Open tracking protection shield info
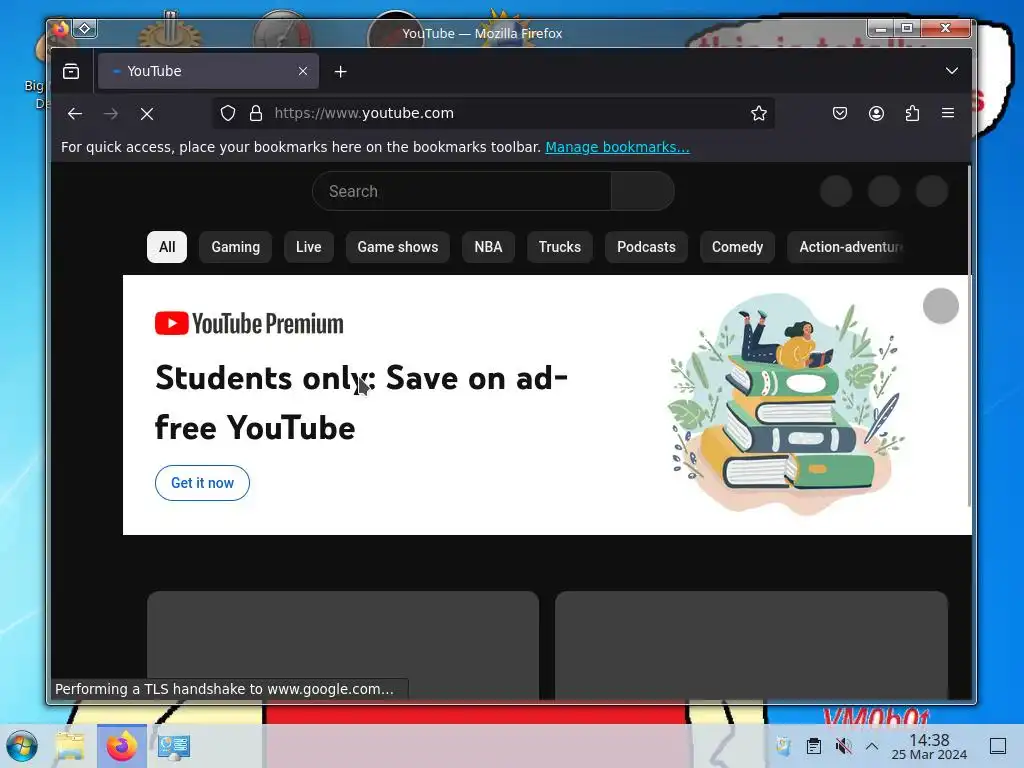The image size is (1024, 768). pyautogui.click(x=227, y=114)
